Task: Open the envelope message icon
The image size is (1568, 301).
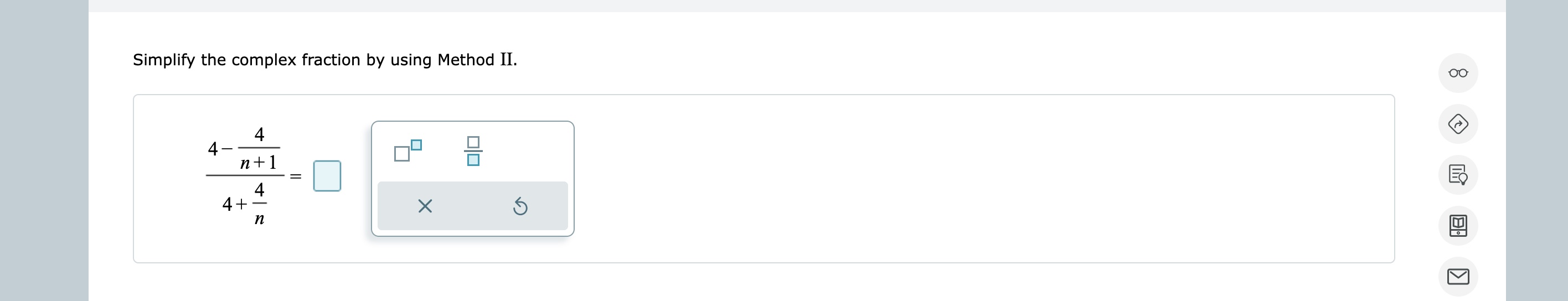Action: [x=1458, y=277]
